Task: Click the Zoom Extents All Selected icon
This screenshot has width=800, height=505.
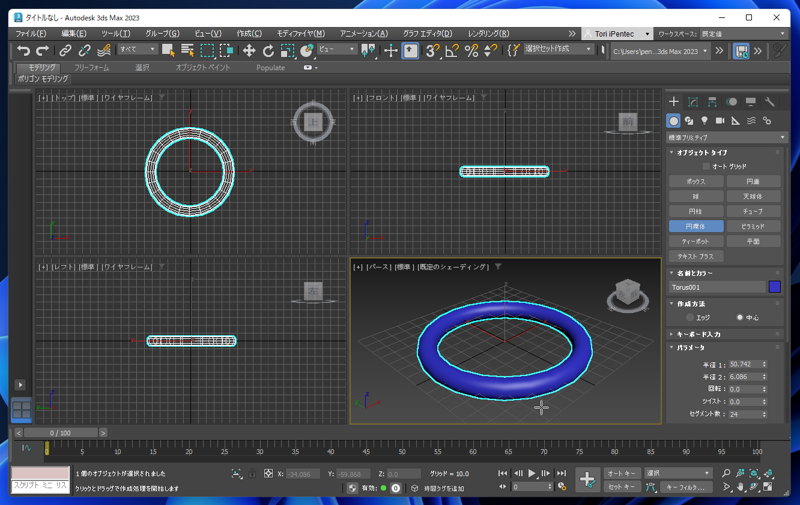Action: coord(767,473)
